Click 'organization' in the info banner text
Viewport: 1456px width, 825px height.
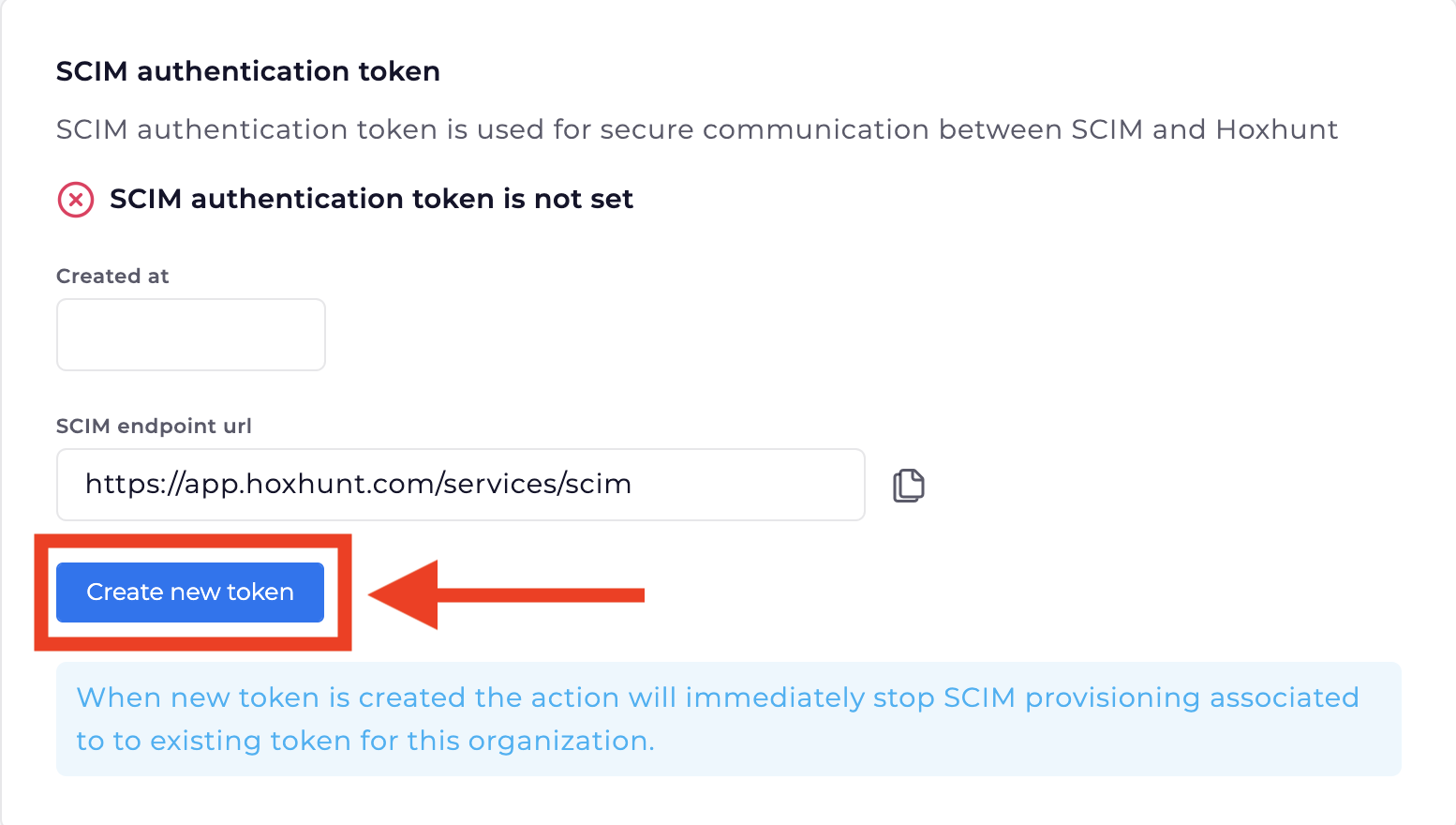(x=558, y=741)
